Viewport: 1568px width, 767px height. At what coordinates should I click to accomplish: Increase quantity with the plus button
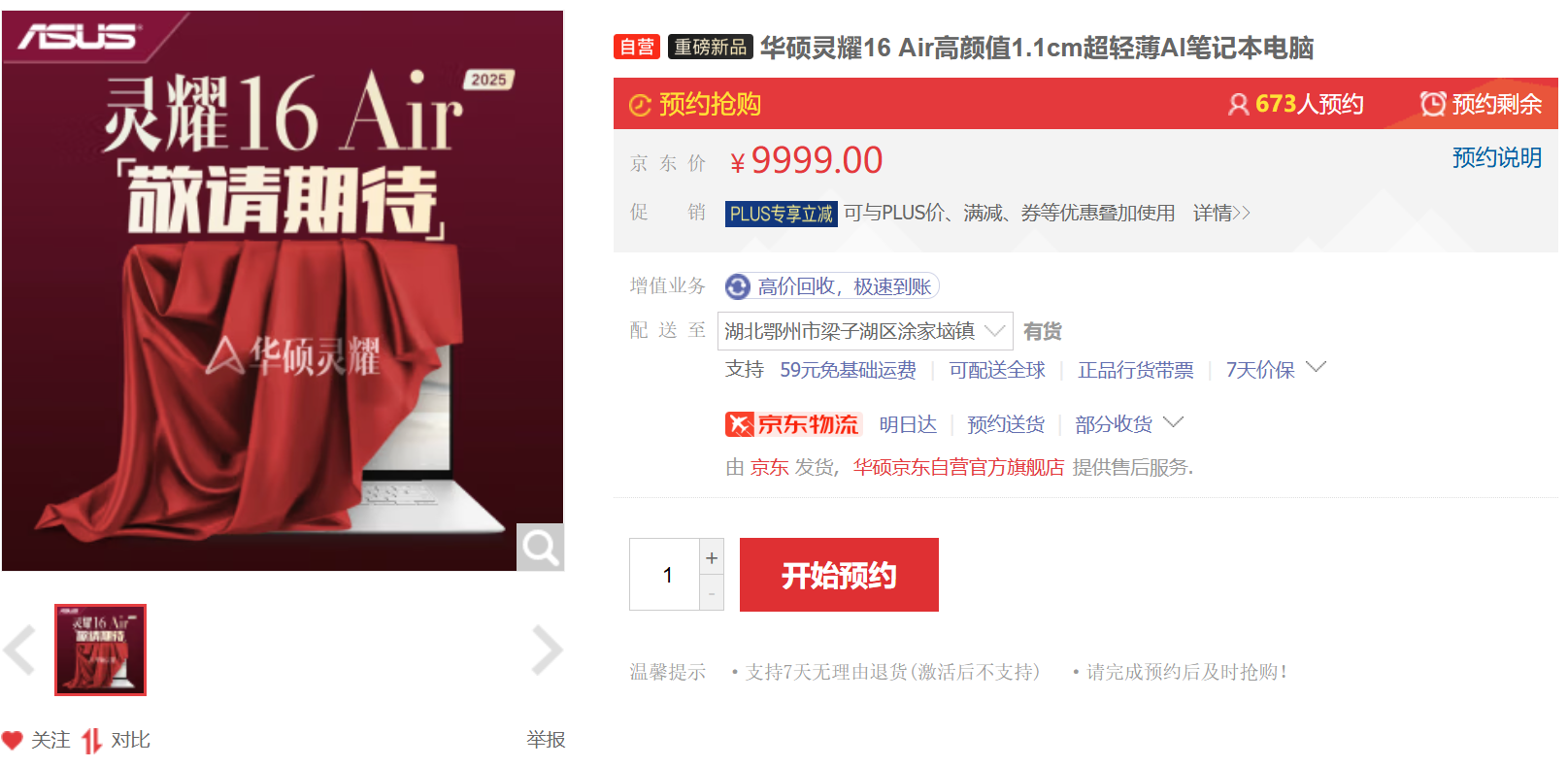pos(712,557)
